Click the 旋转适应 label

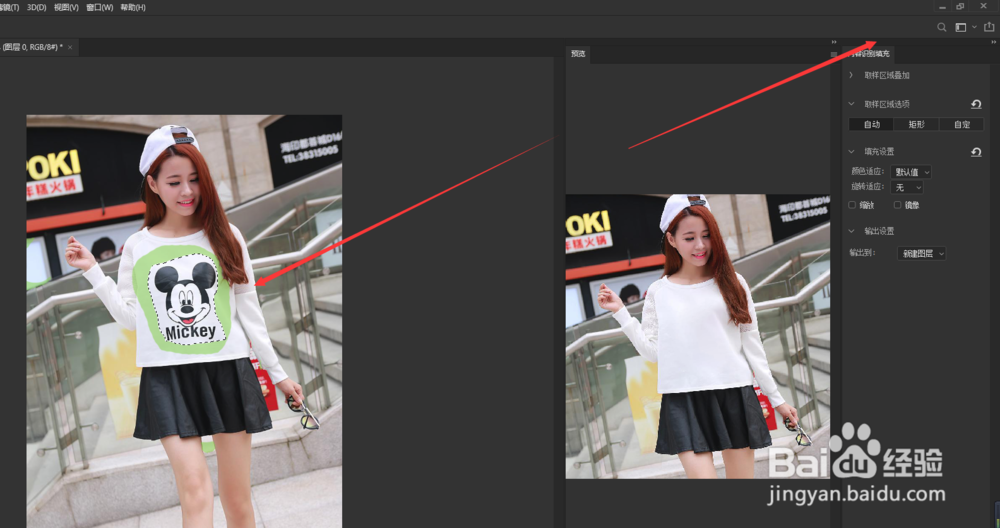[x=868, y=187]
